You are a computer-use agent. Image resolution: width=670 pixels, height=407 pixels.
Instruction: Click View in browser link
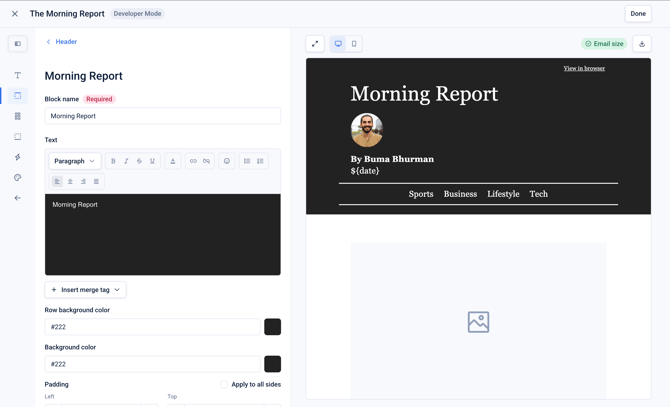[584, 68]
